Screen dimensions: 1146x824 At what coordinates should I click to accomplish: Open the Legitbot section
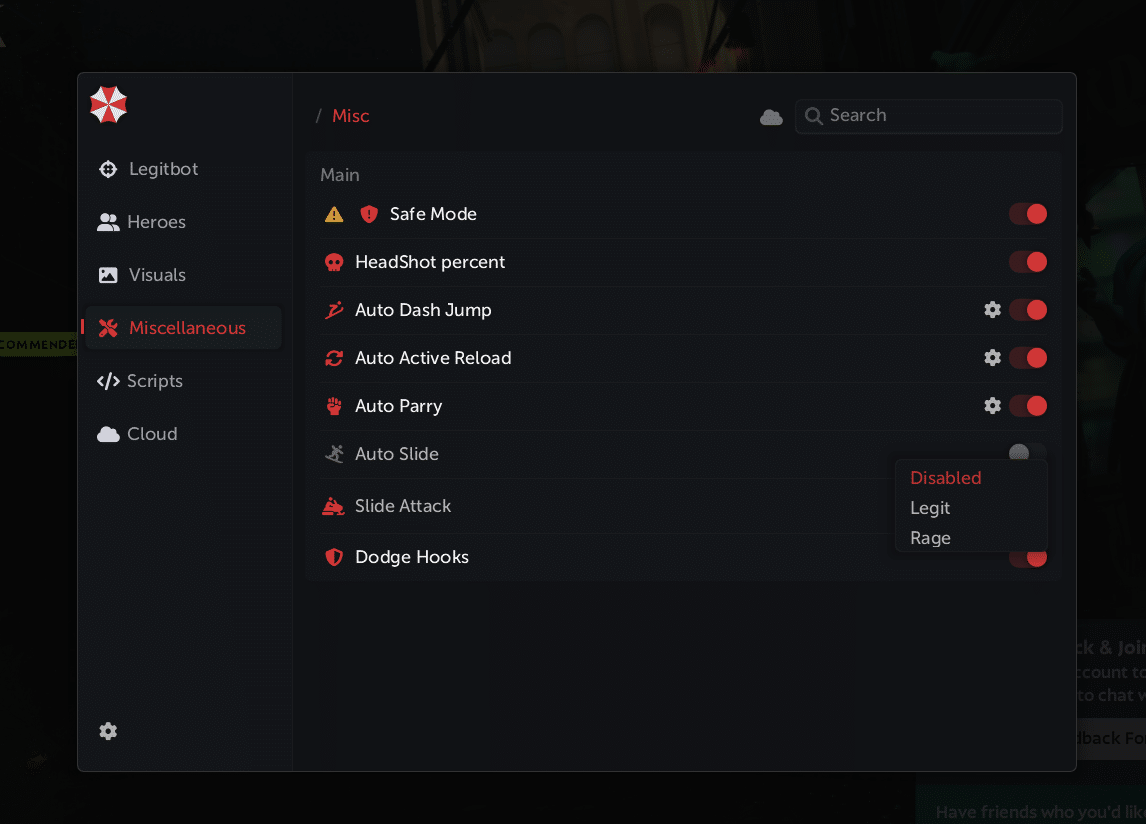pos(163,169)
